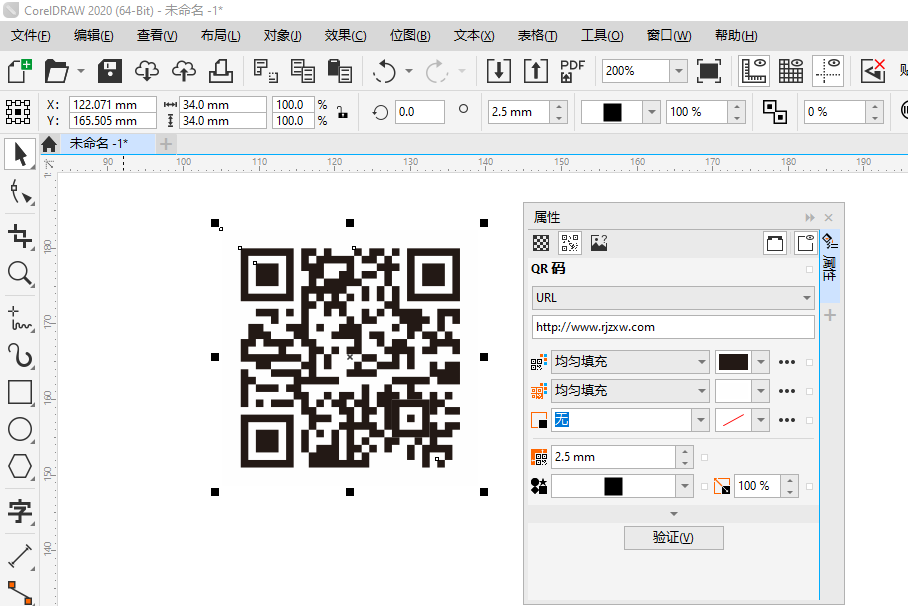Toggle checkbox next to 2.5 mm margin field

(x=705, y=457)
